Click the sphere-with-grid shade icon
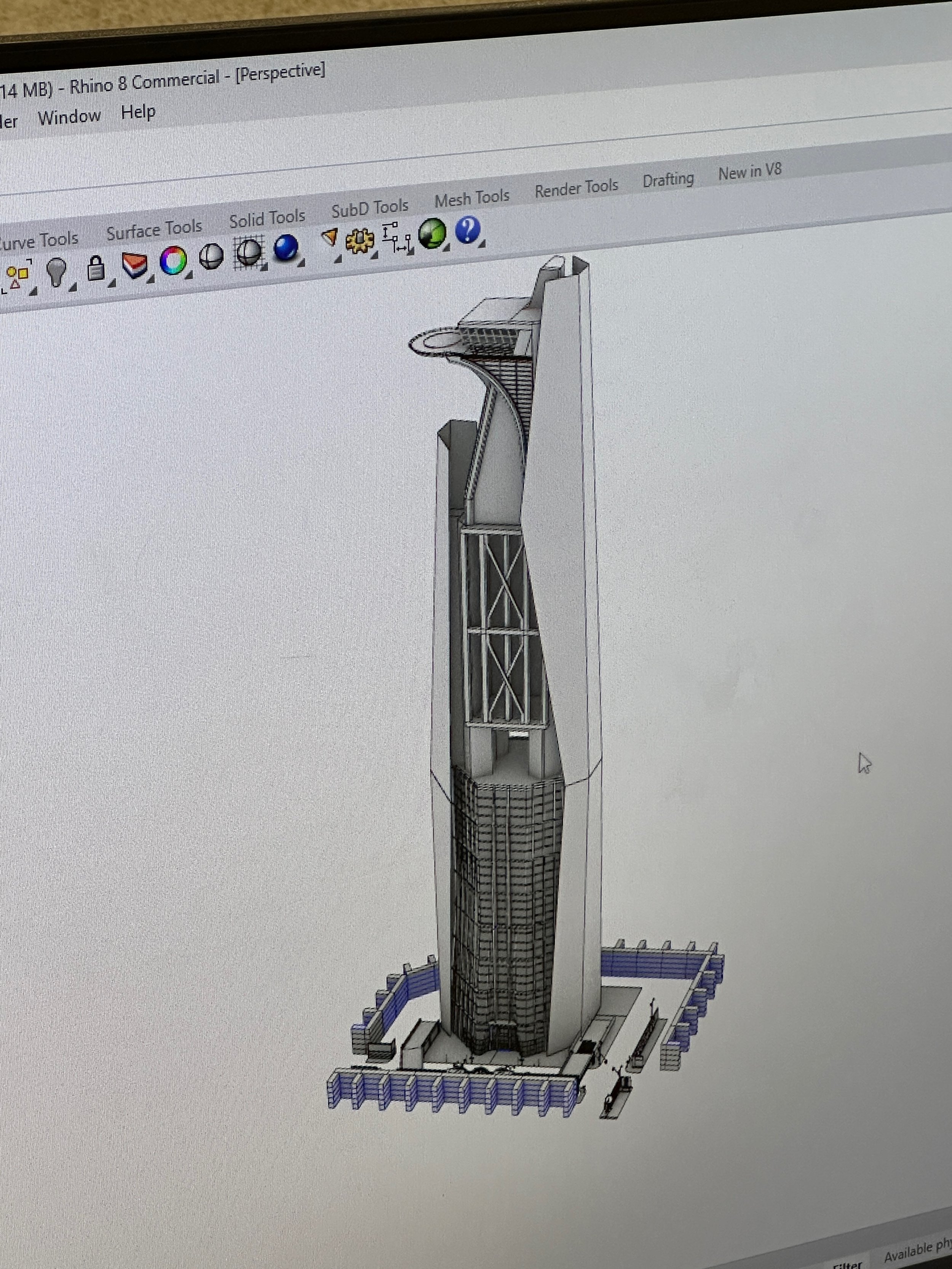 point(249,252)
